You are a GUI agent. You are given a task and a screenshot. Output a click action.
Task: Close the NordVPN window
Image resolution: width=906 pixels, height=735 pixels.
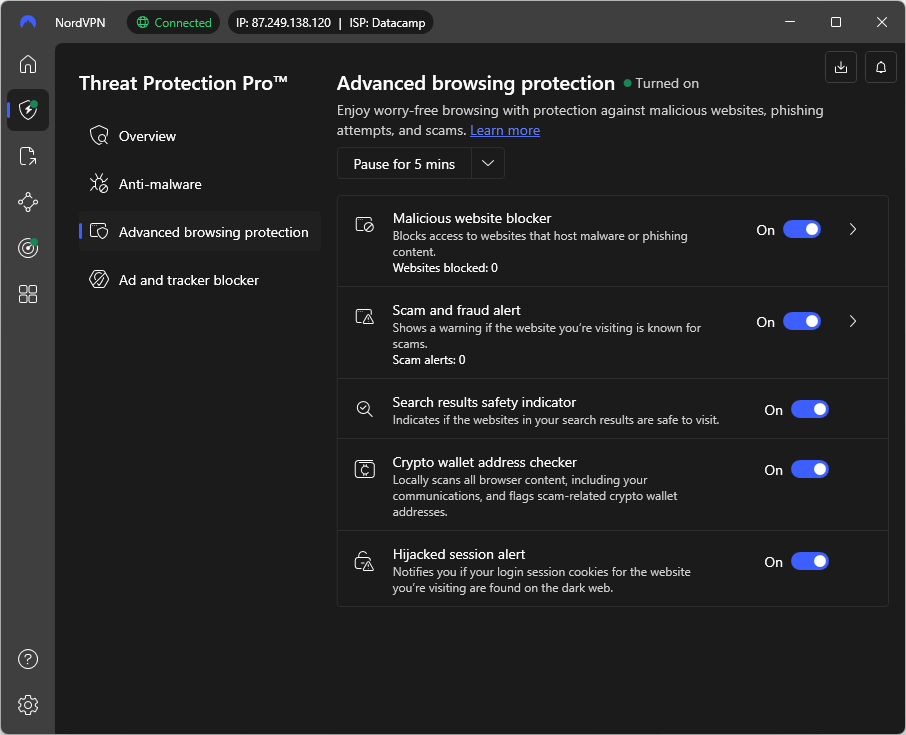pyautogui.click(x=881, y=22)
